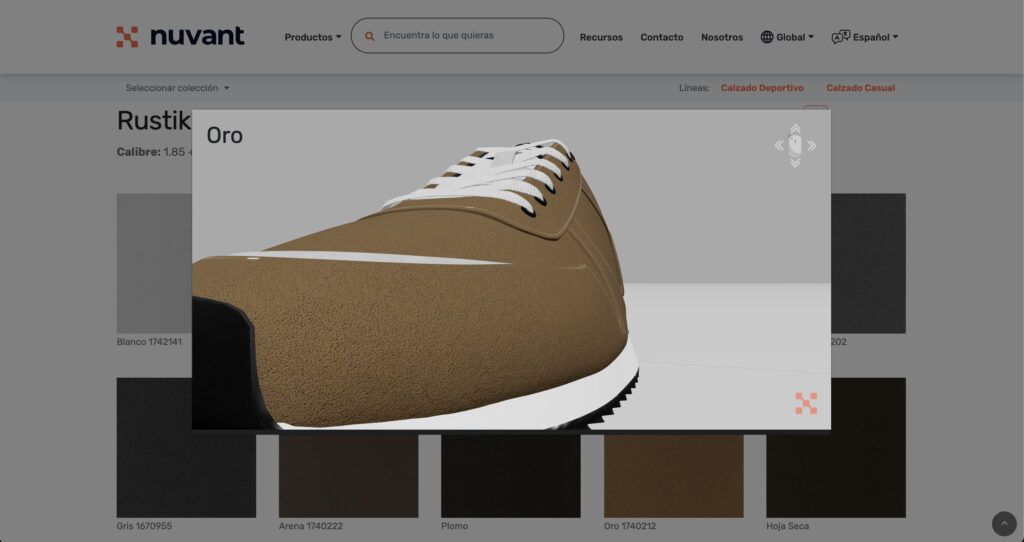Click the mouse rotate hint icon

point(795,146)
